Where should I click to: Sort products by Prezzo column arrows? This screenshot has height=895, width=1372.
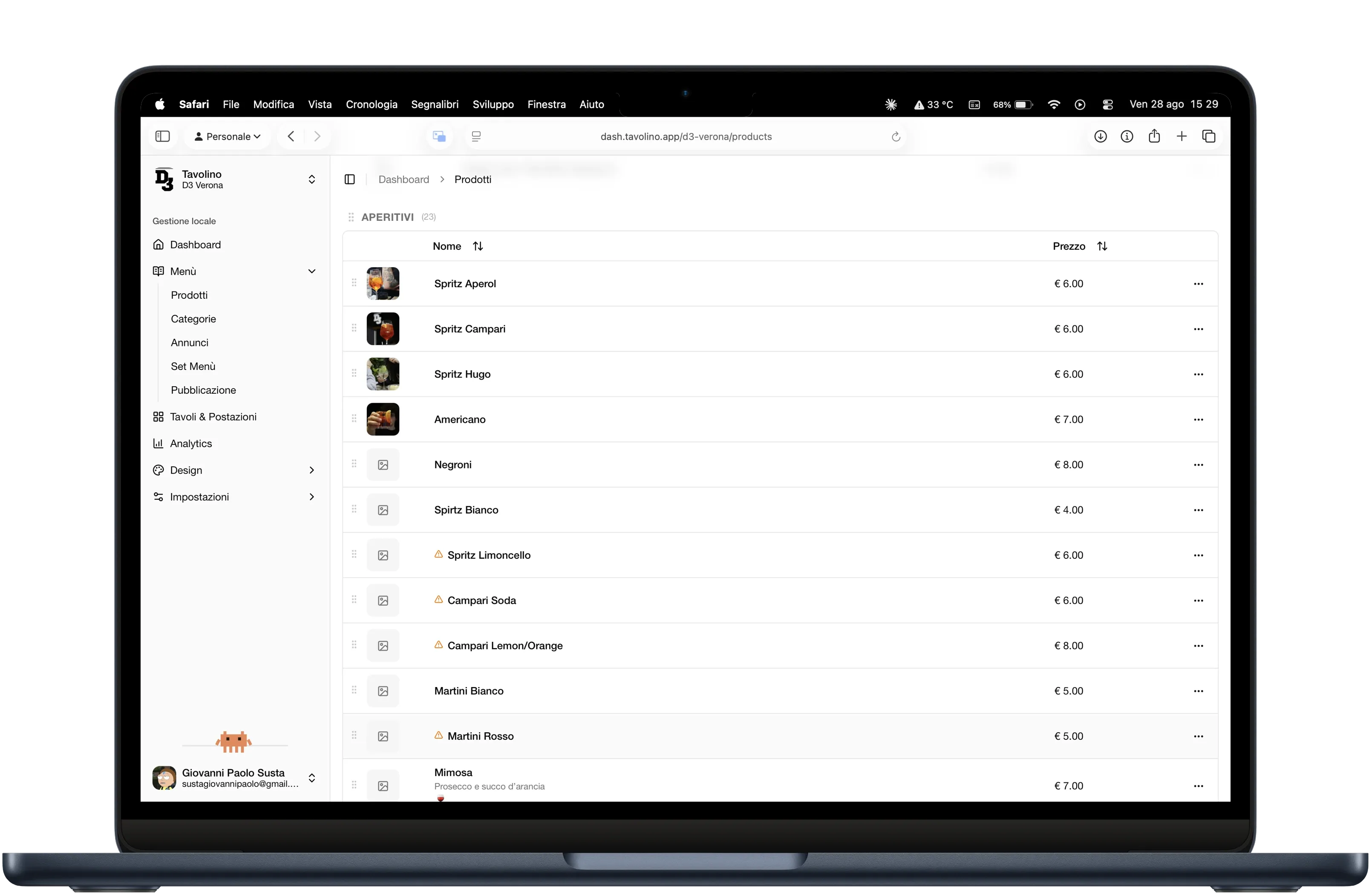pyautogui.click(x=1101, y=246)
